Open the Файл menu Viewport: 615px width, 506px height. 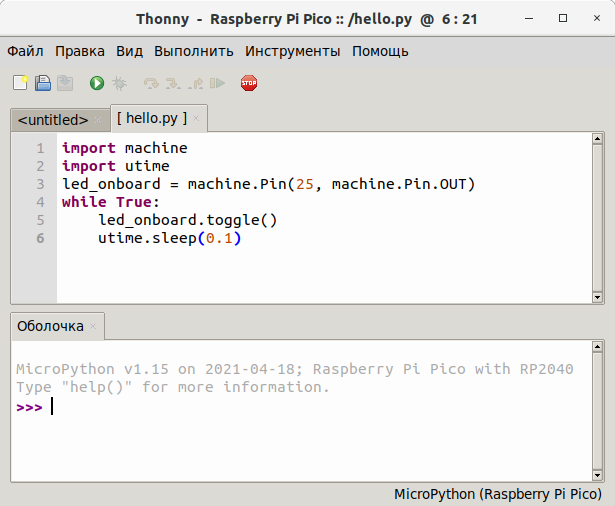point(25,51)
